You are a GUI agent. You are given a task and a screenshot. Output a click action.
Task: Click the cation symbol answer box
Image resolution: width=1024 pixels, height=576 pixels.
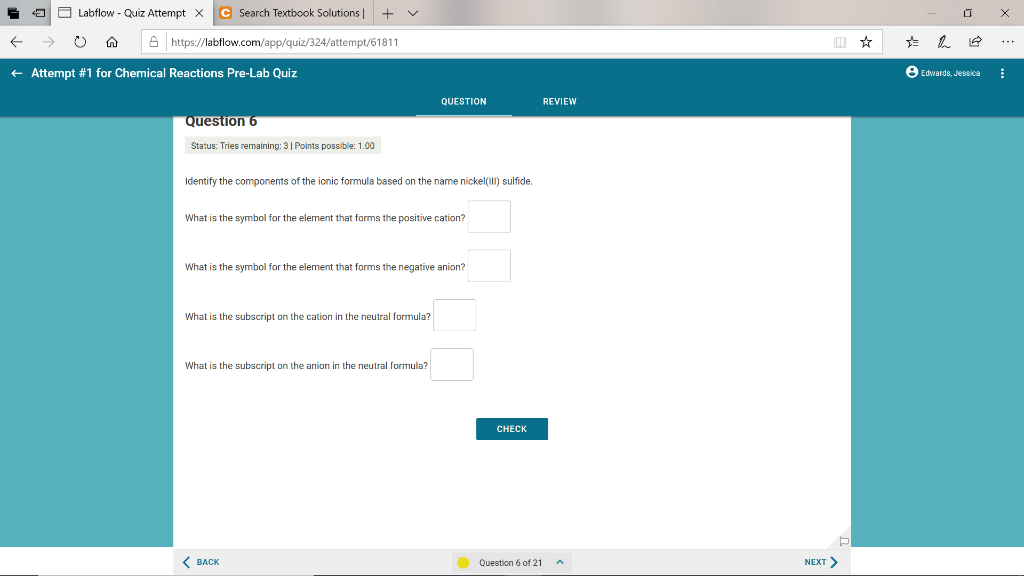(489, 216)
